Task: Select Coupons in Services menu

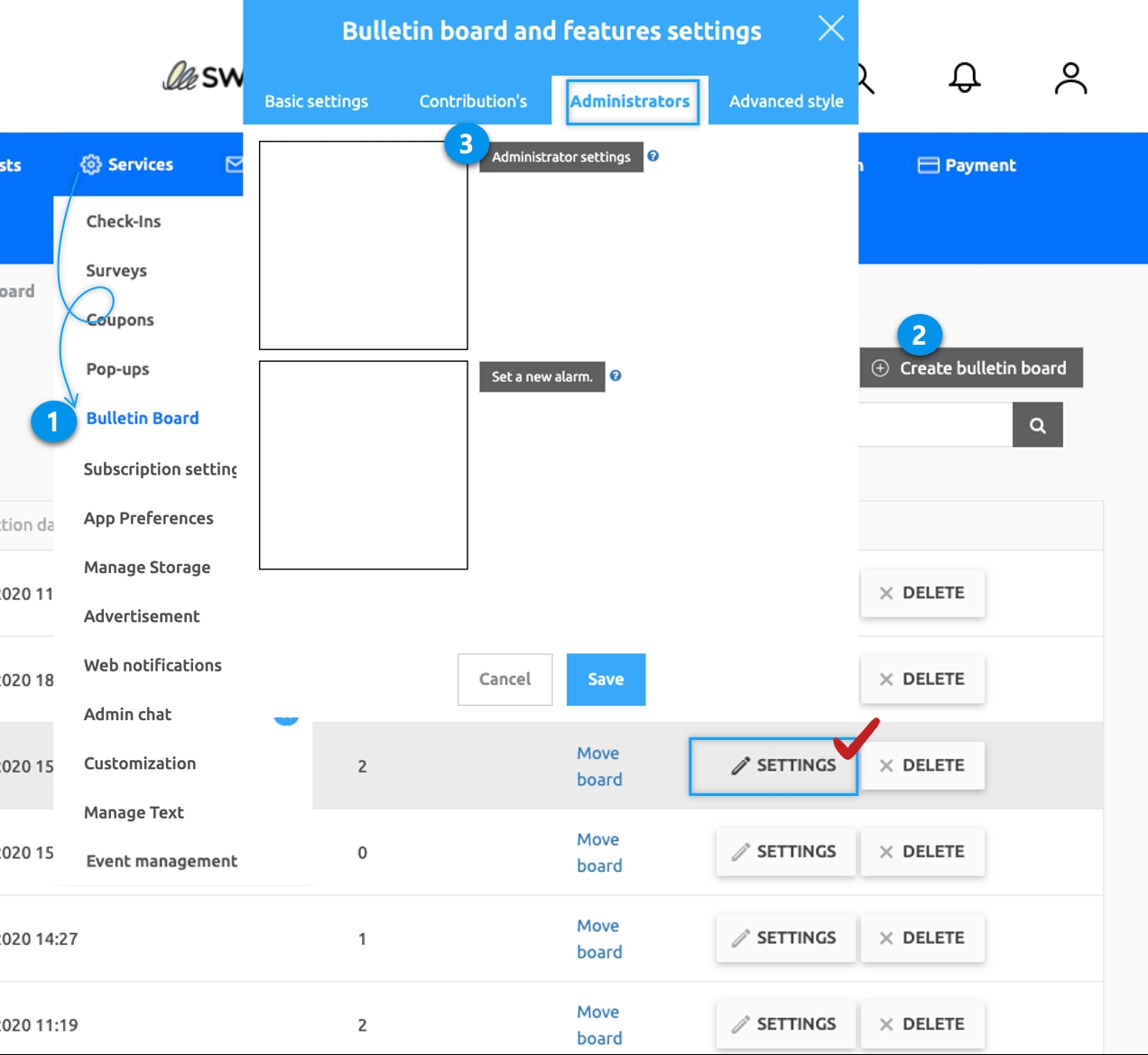Action: coord(120,319)
